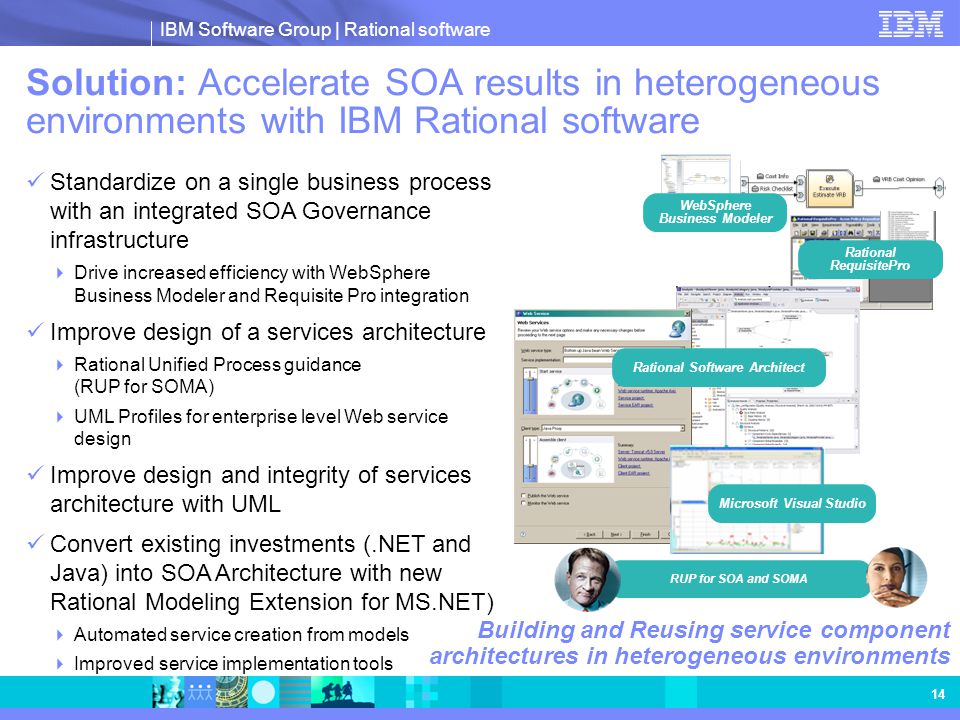
Task: Click the Service implementation input field
Action: [x=588, y=360]
